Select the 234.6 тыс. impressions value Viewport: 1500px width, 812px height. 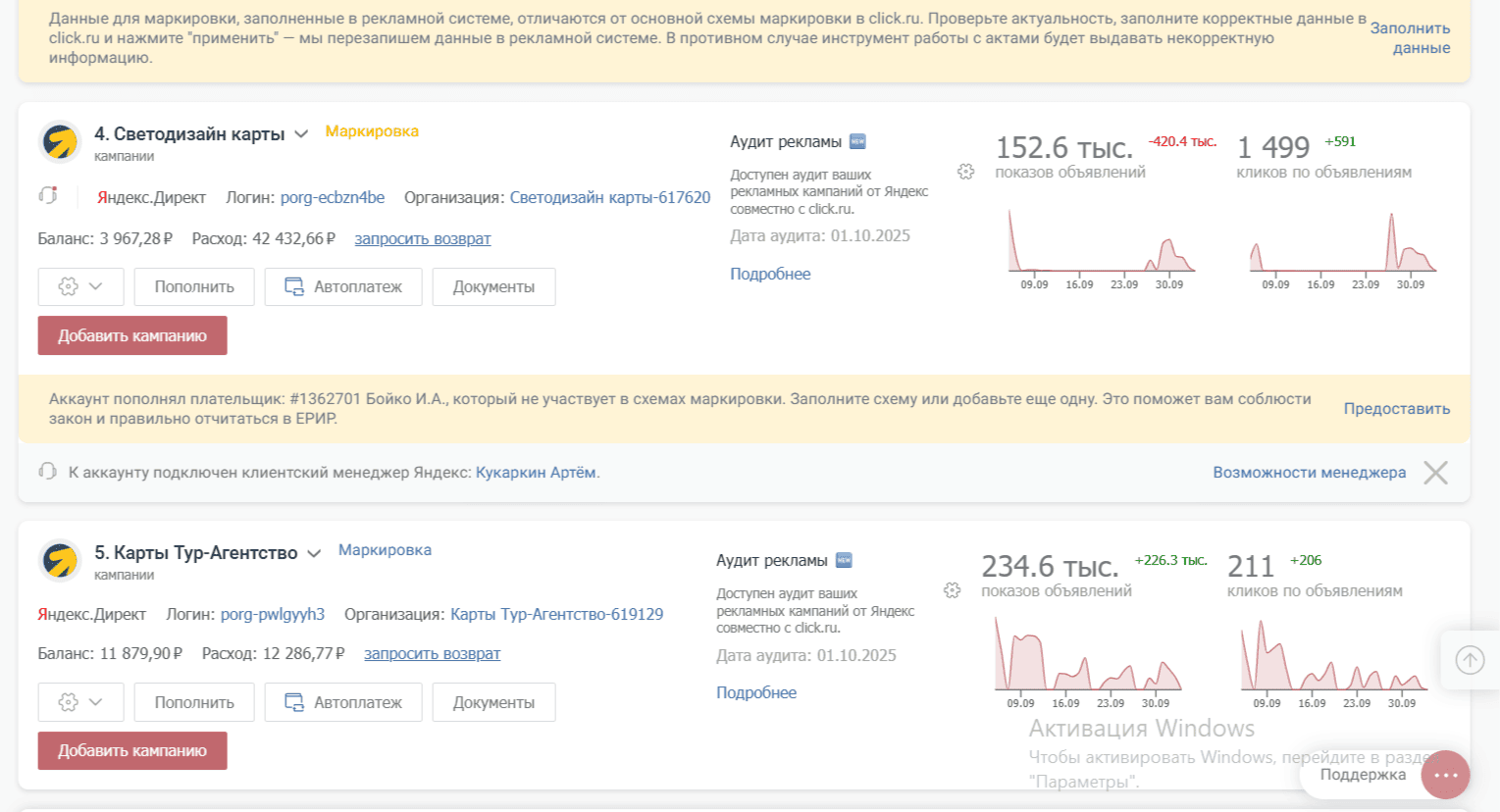point(1051,566)
